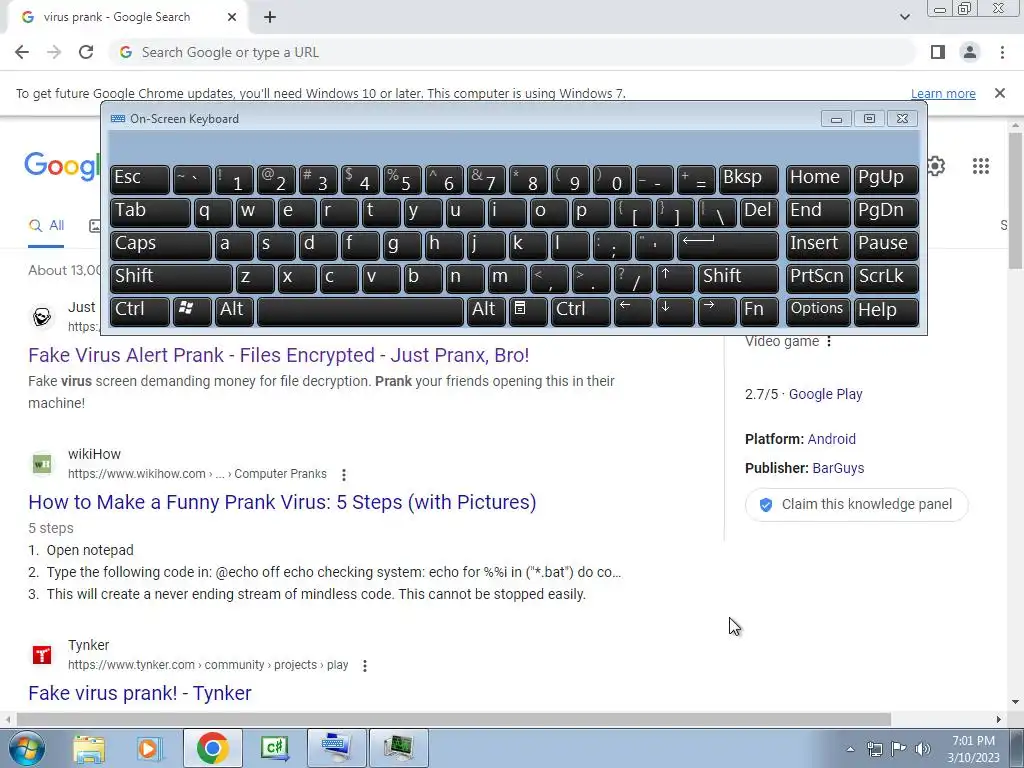Reload the page with refresh icon
This screenshot has height=768, width=1024.
[x=86, y=52]
